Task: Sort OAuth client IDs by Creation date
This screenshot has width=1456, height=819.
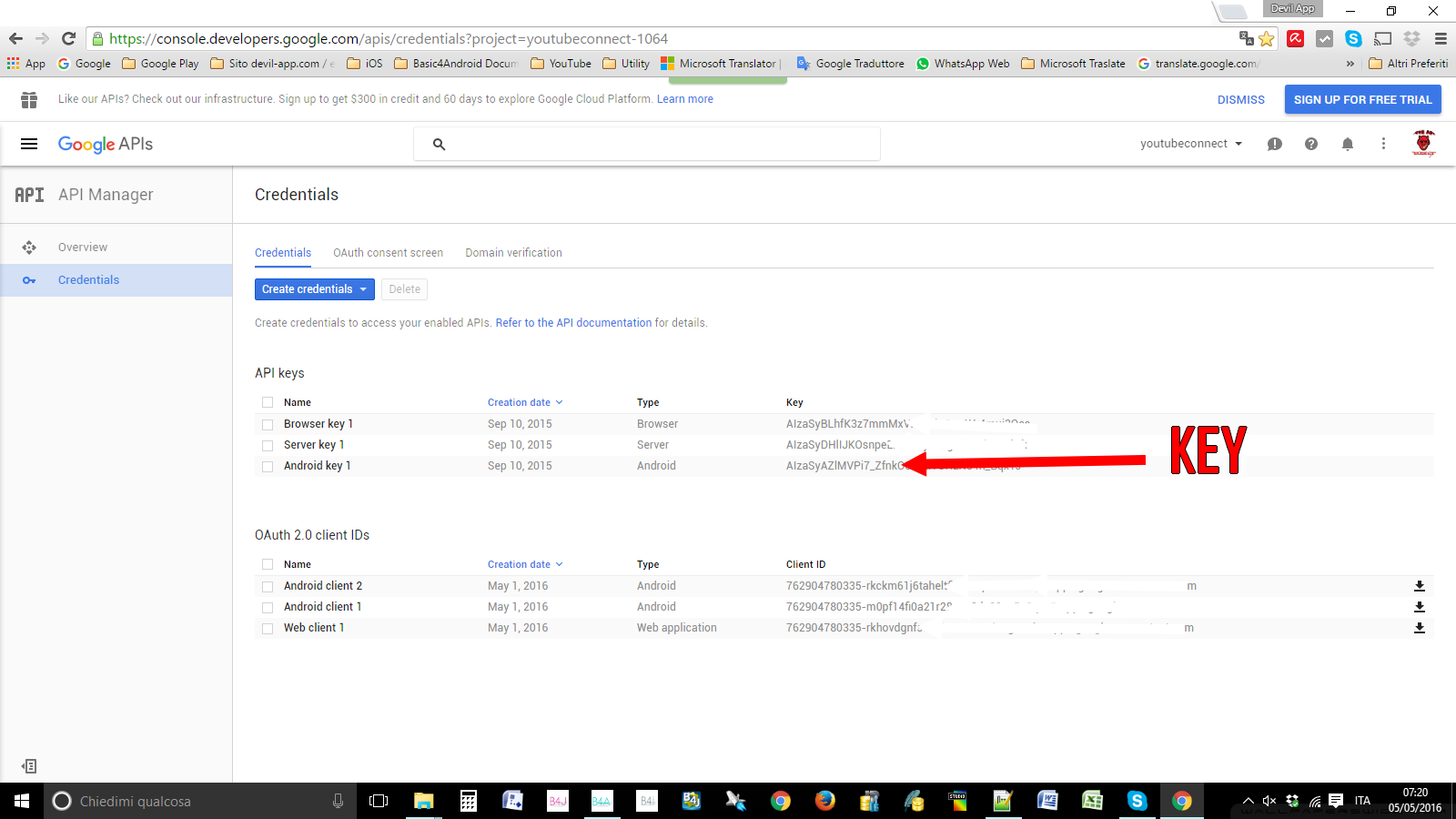Action: pyautogui.click(x=525, y=564)
